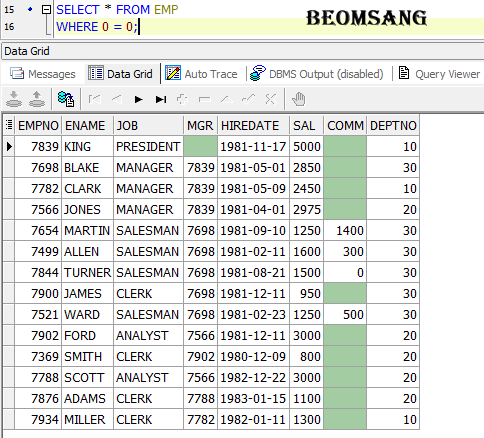484x438 pixels.
Task: Click the JOB column header
Action: tap(149, 125)
